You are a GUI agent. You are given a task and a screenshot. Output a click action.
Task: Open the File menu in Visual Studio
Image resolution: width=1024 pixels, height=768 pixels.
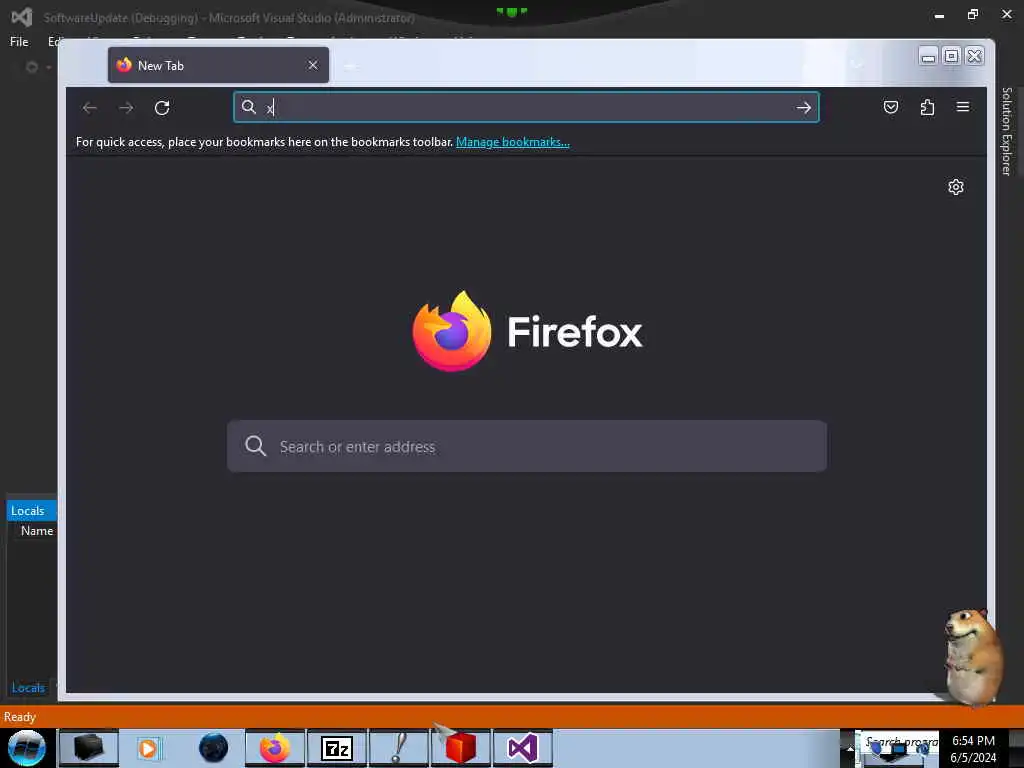pos(19,42)
